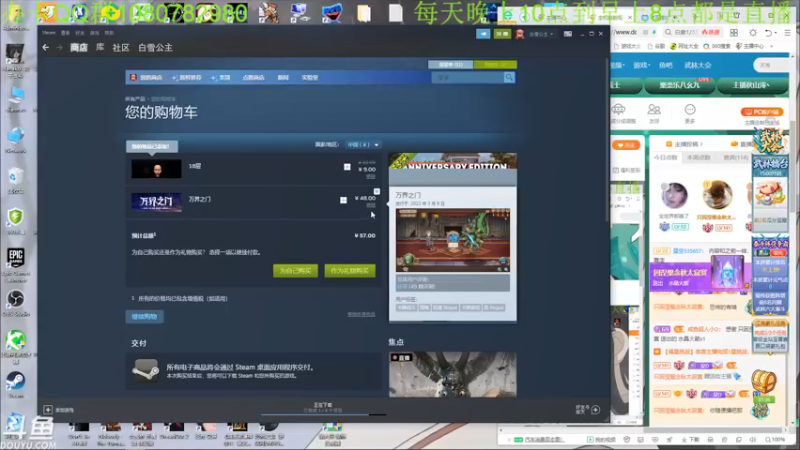The image size is (800, 450).
Task: Open the Steam menu in title bar
Action: (x=49, y=33)
